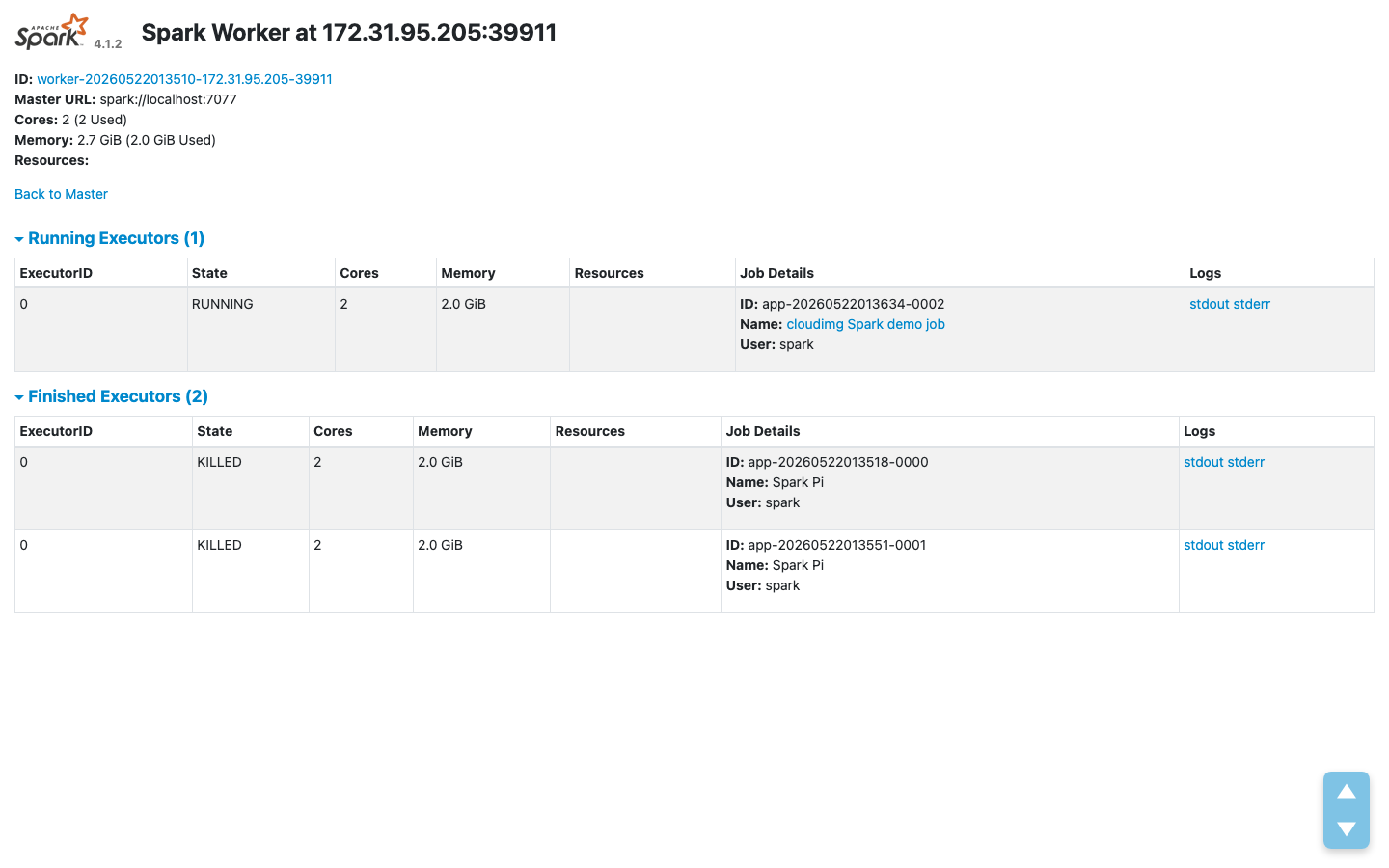This screenshot has width=1389, height=868.
Task: Click the Job Details header in Finished Executors
Action: (x=762, y=431)
